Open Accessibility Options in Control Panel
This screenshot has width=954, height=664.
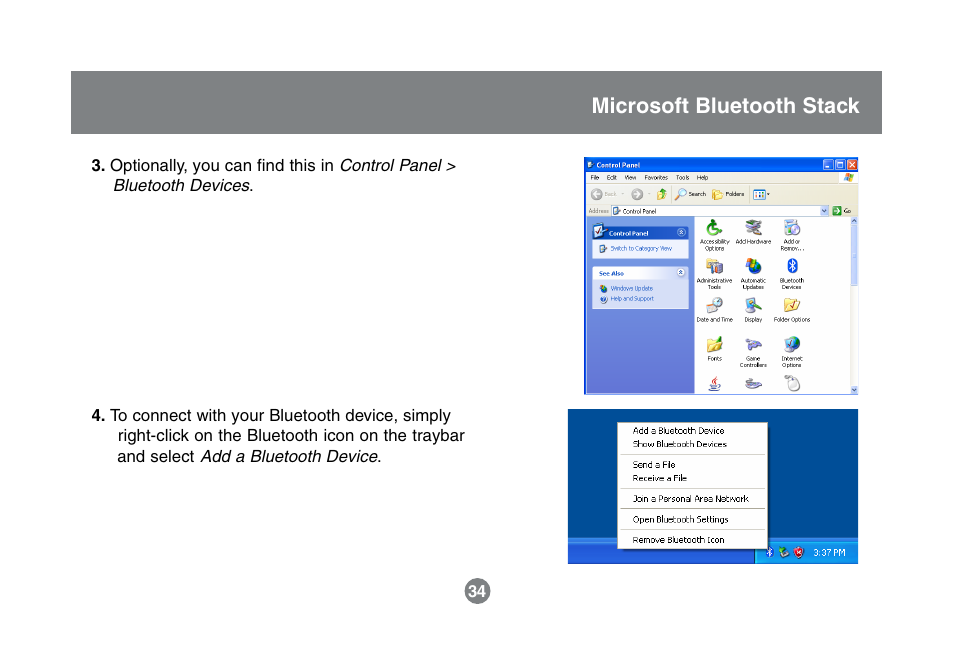pyautogui.click(x=714, y=235)
